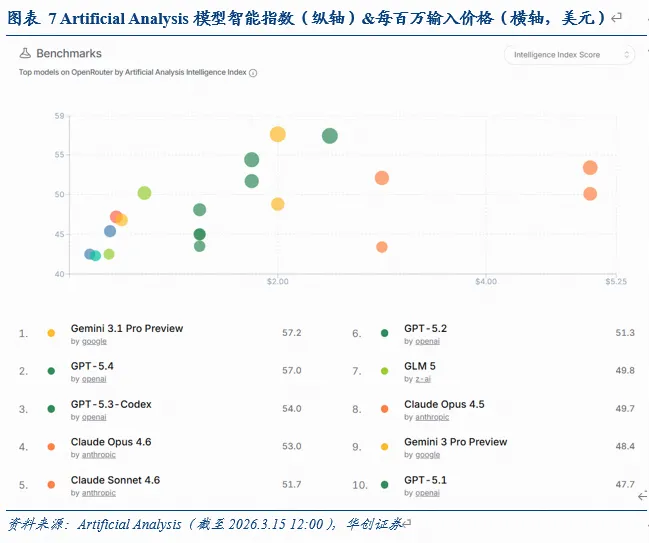Screen dimensions: 649x543
Task: Click the light green dot beside GLM 5
Action: [385, 371]
